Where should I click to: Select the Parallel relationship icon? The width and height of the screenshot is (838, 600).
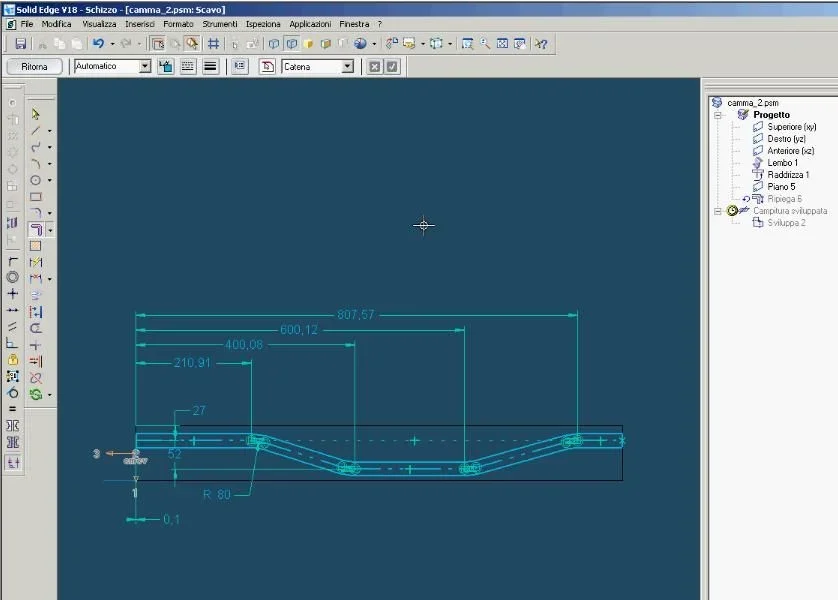point(12,326)
